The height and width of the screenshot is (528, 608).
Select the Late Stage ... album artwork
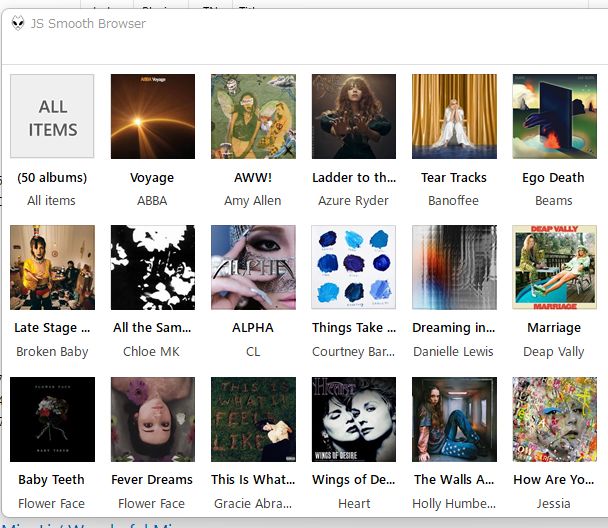pyautogui.click(x=52, y=267)
